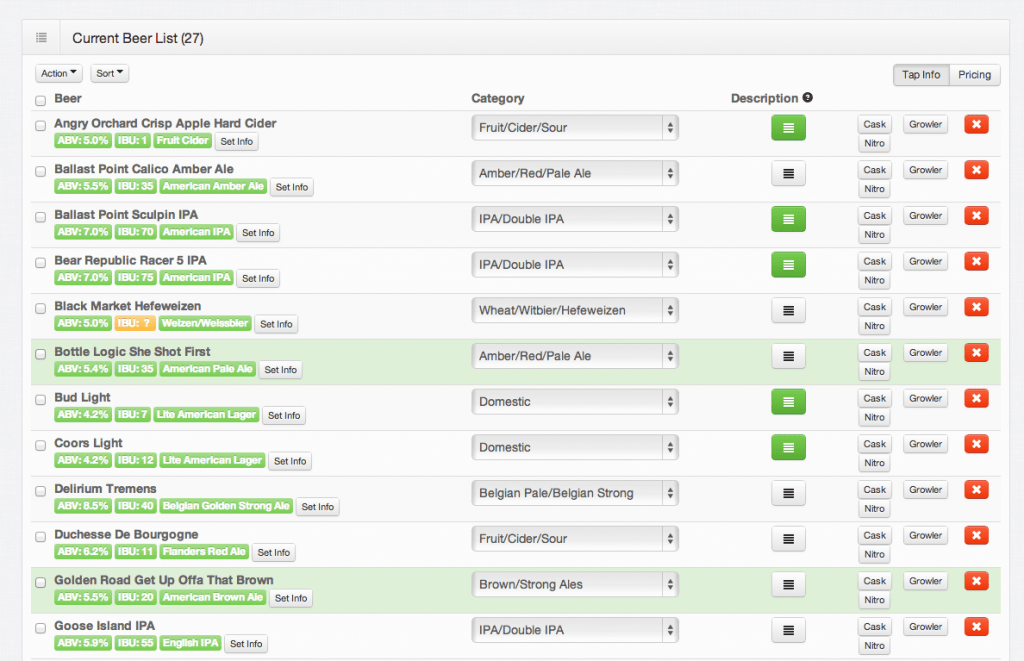The width and height of the screenshot is (1024, 661).
Task: Open description for Angry Orchard Crisp Apple Hard Cider
Action: pos(788,127)
